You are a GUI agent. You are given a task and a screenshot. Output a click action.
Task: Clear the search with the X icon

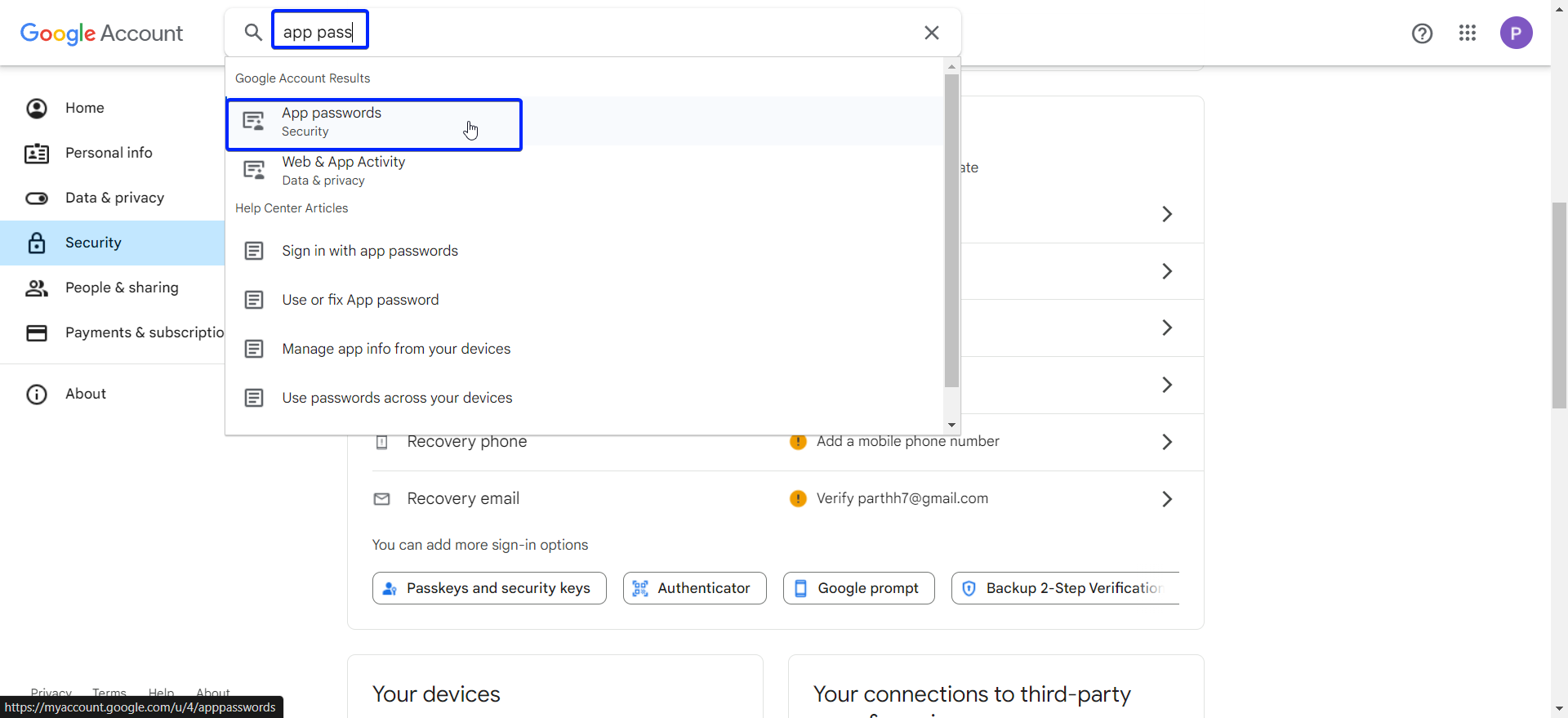pyautogui.click(x=932, y=33)
